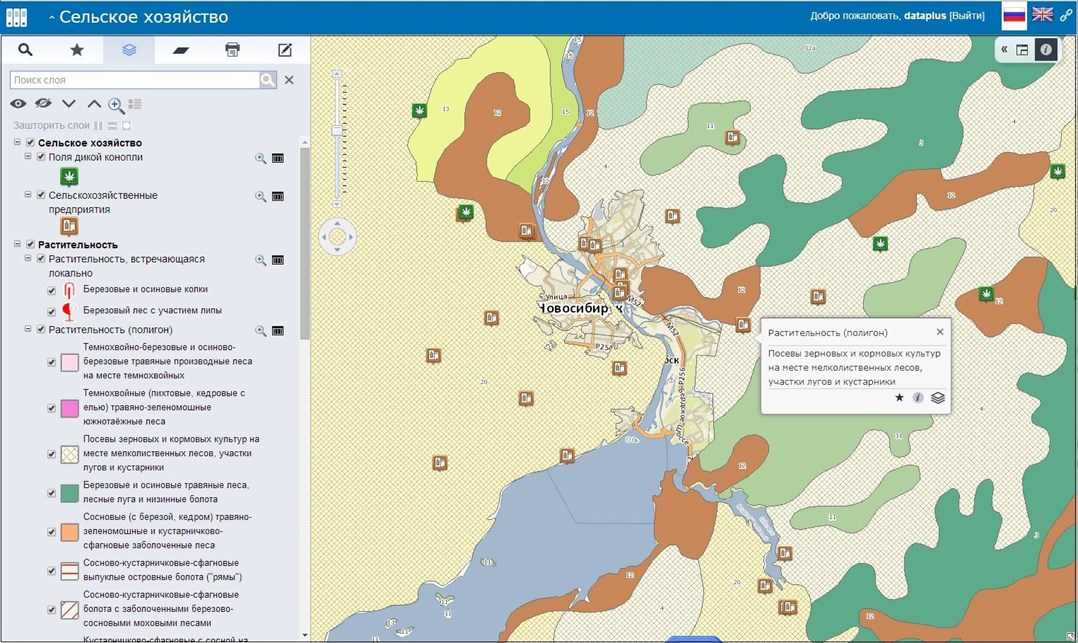Show all layers using eye icon
1078x643 pixels.
click(x=18, y=104)
